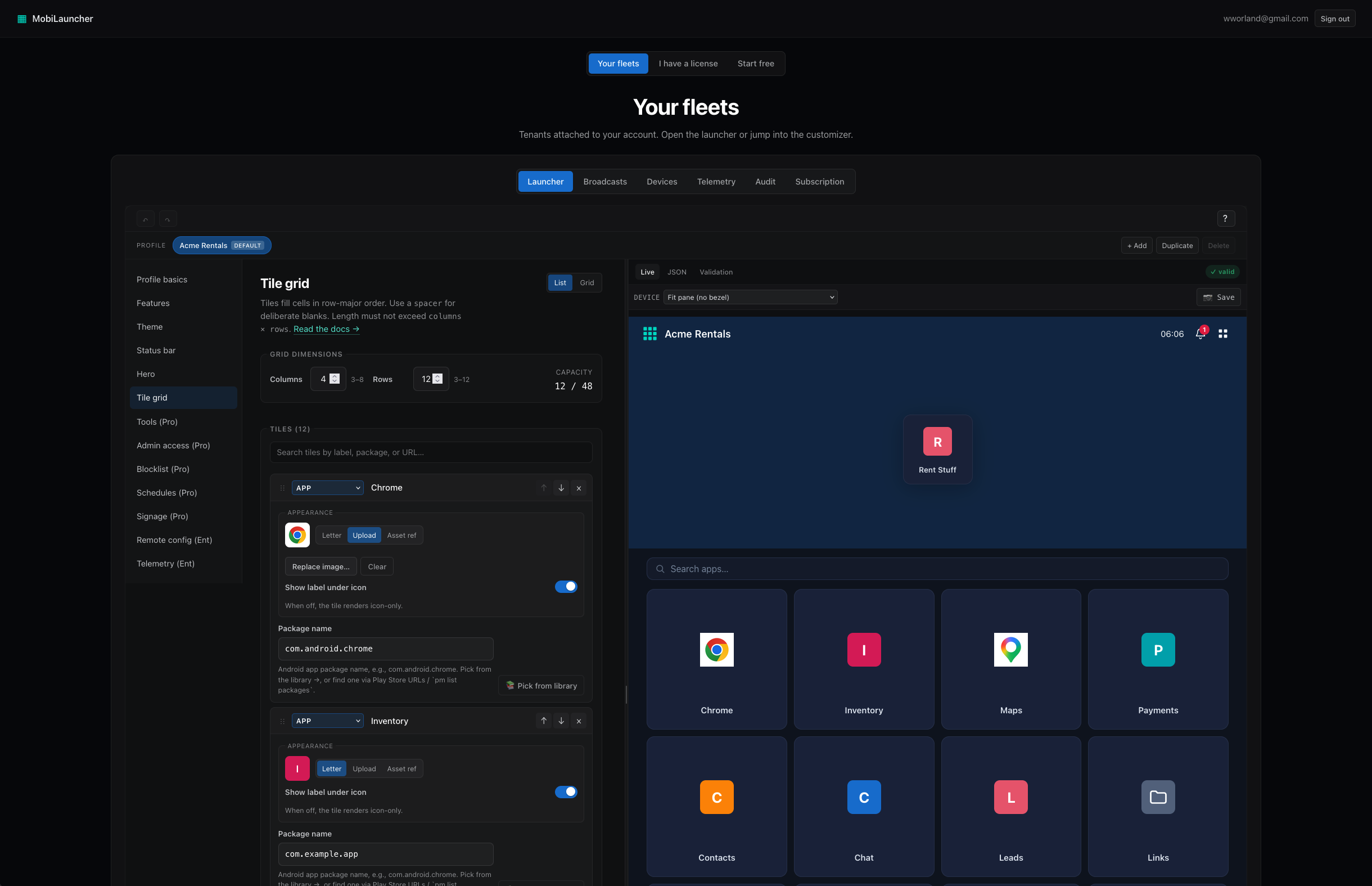Click the Search apps field in preview
1372x886 pixels.
[937, 569]
